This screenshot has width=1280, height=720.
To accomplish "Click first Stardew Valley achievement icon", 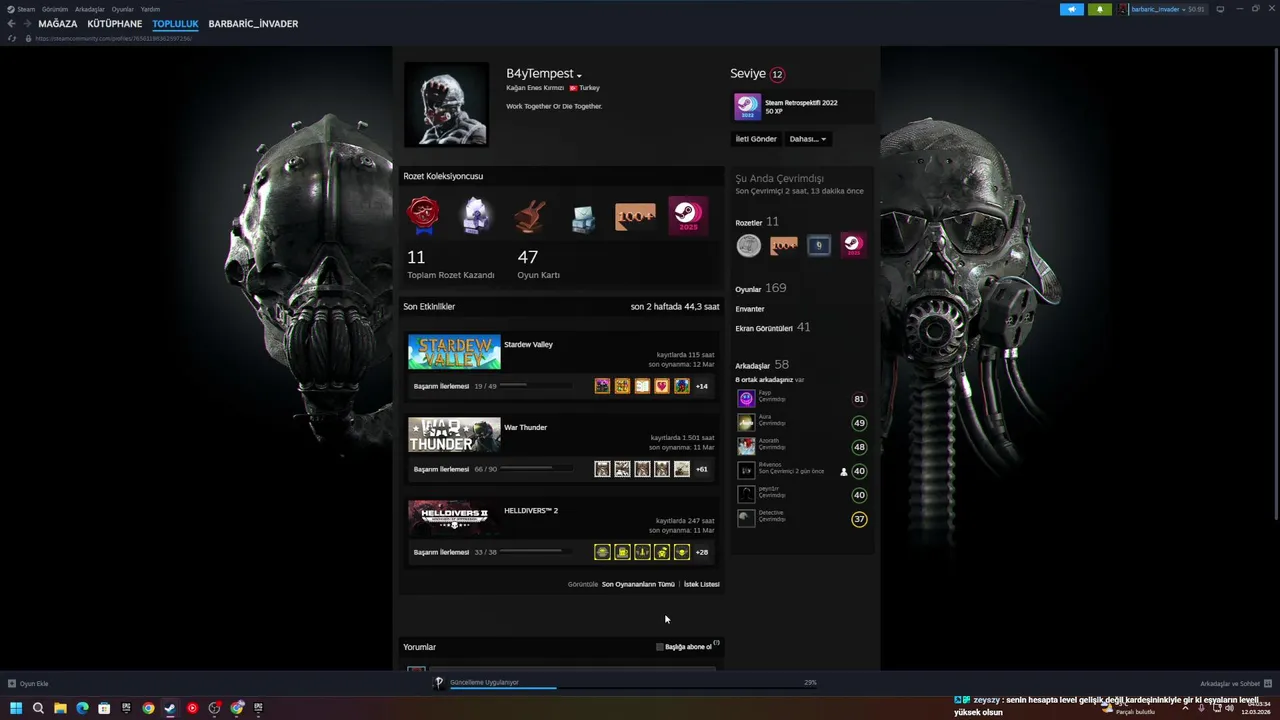I will point(602,386).
